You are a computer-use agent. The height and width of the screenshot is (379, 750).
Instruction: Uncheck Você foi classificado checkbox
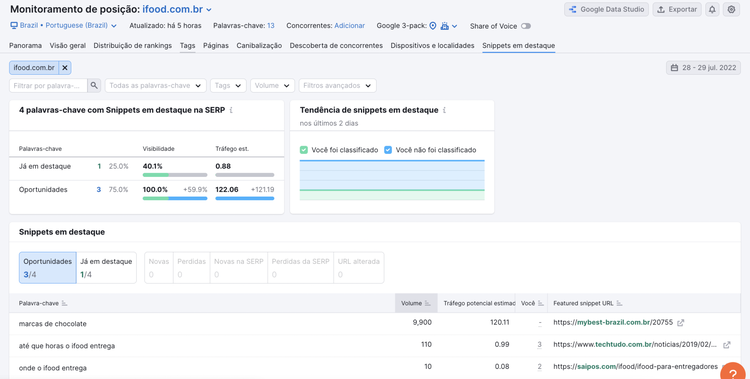304,150
